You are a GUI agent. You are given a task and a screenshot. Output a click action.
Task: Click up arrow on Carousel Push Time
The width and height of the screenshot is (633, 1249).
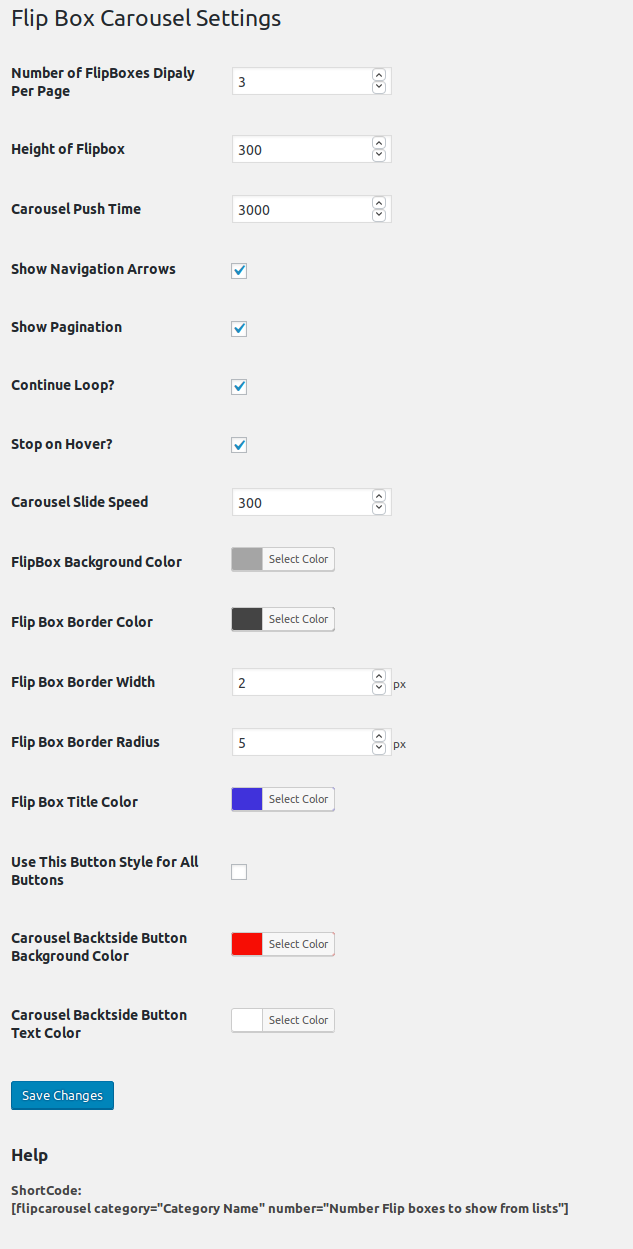379,203
